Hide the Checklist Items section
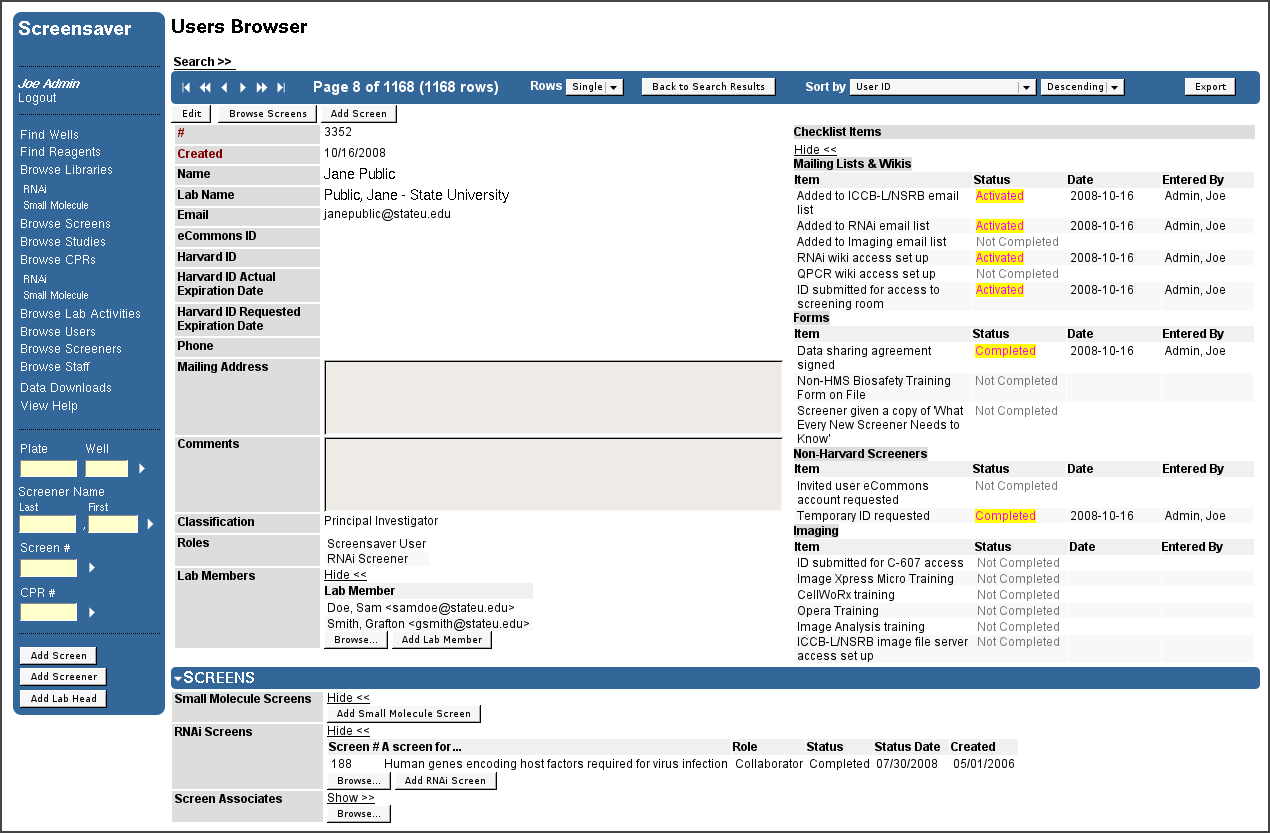This screenshot has height=833, width=1270. tap(815, 149)
